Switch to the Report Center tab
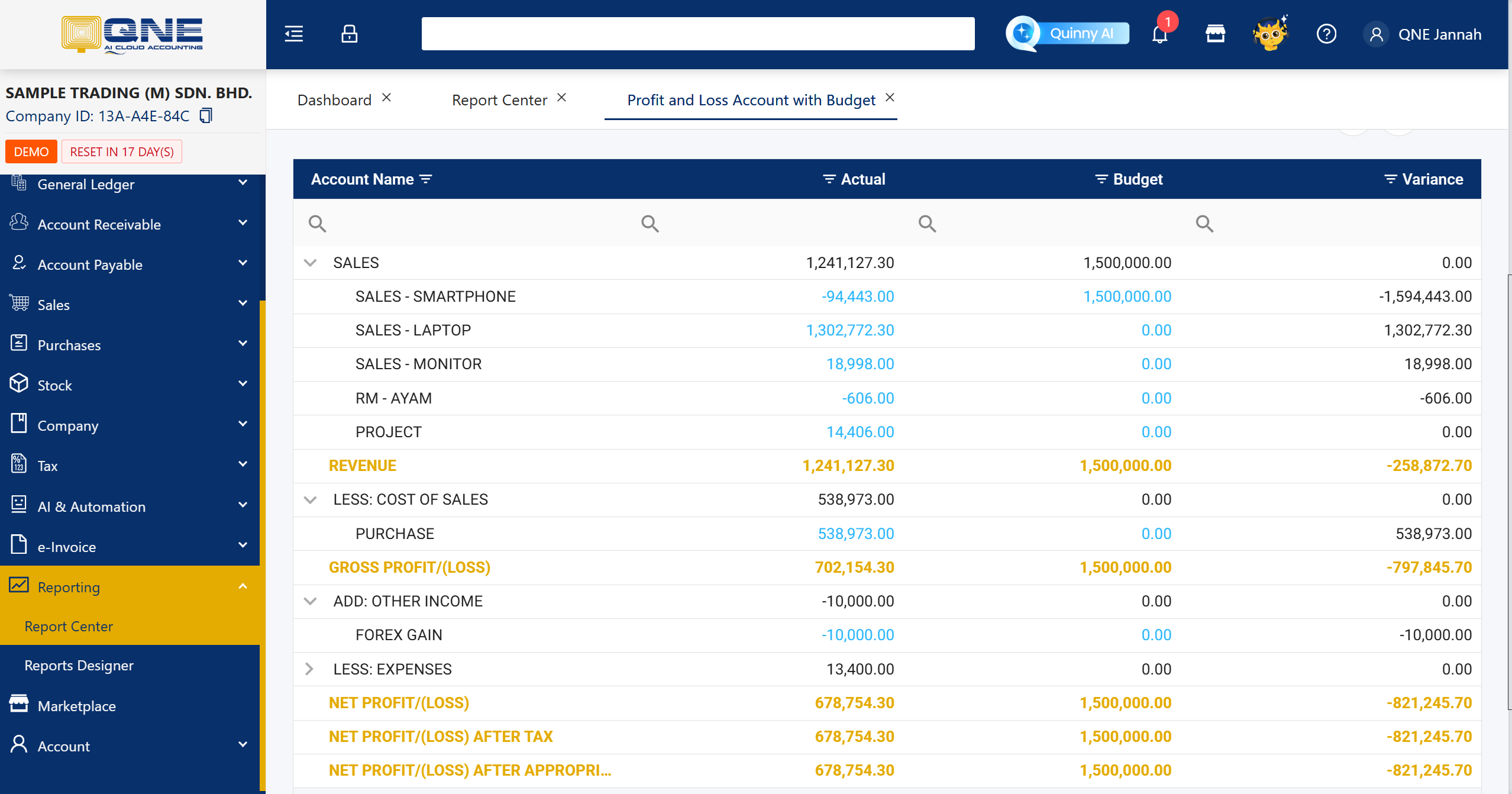Image resolution: width=1512 pixels, height=794 pixels. 499,100
